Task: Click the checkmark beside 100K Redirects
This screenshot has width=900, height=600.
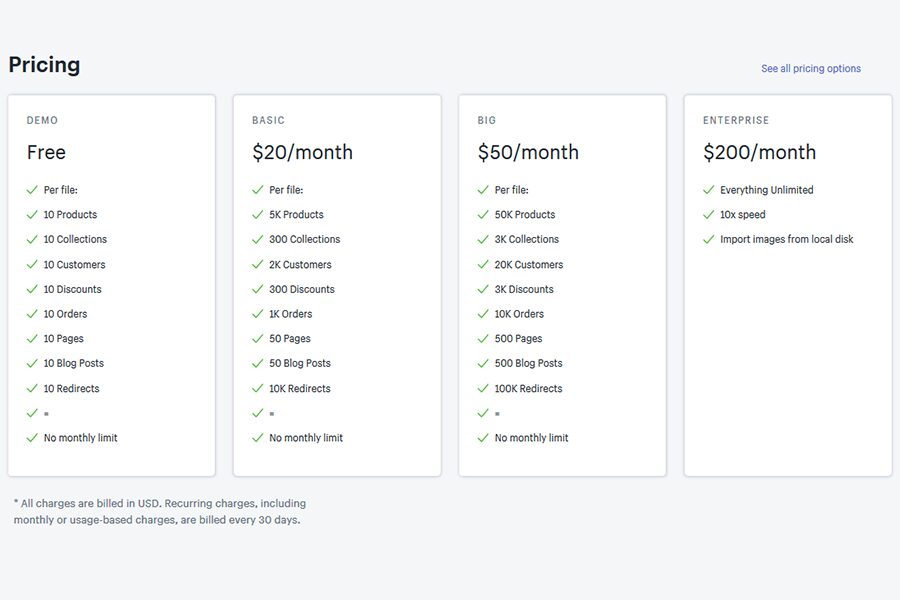Action: (483, 389)
